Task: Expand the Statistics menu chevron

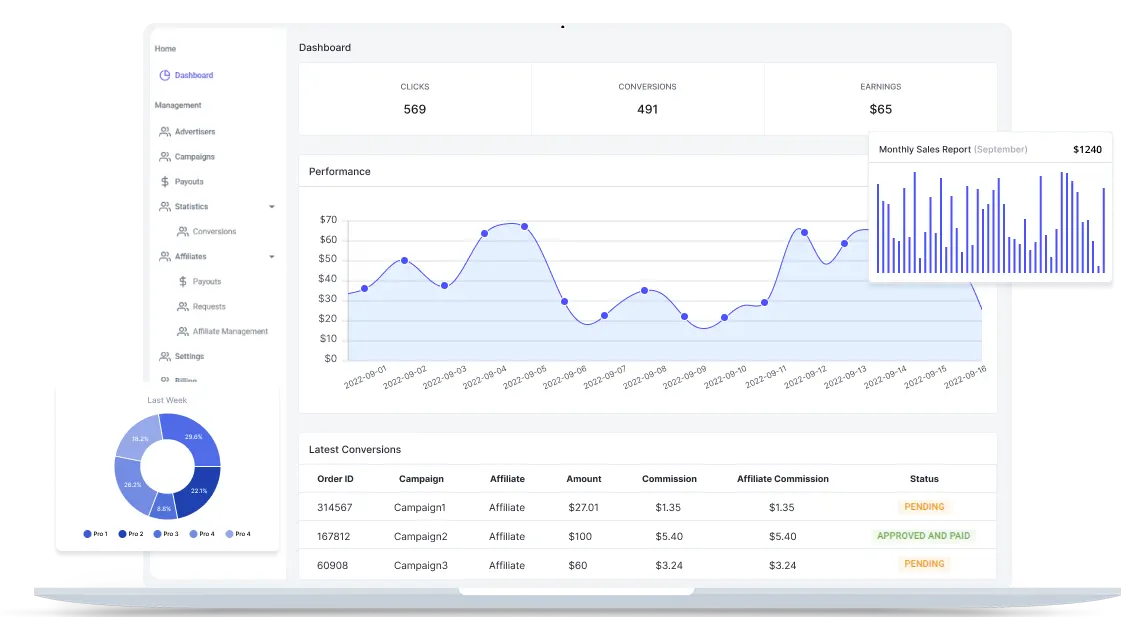Action: point(270,206)
